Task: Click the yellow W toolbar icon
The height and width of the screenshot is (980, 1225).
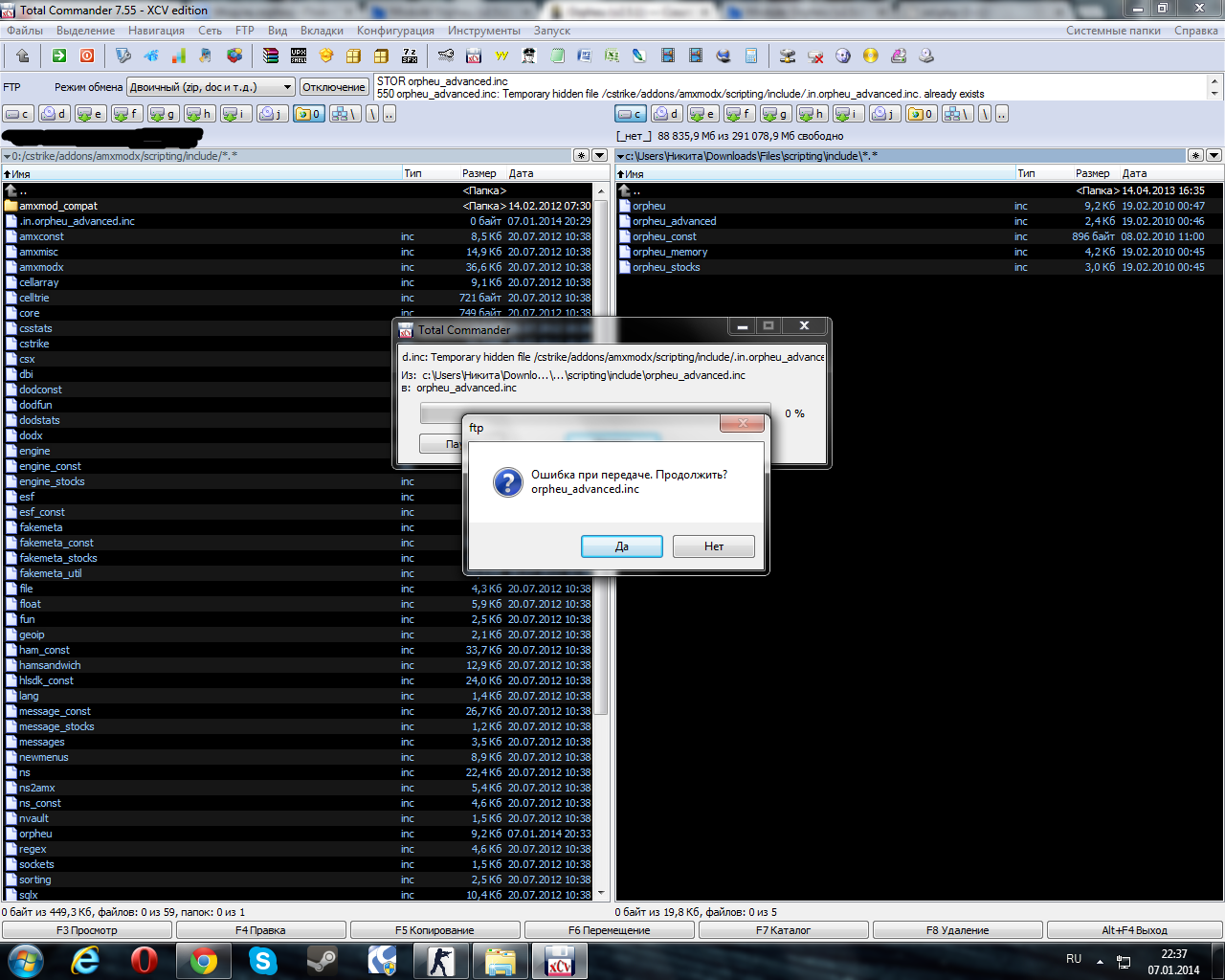Action: pos(501,56)
